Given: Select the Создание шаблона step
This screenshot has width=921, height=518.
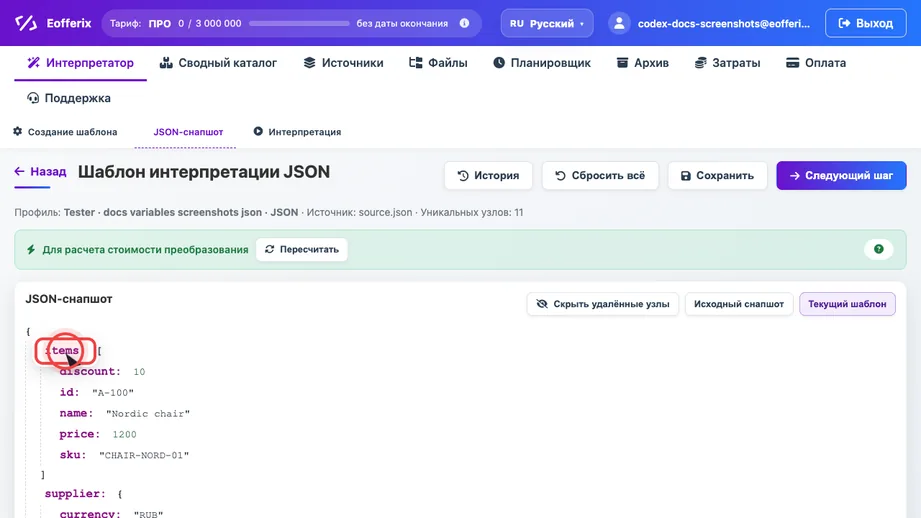Looking at the screenshot, I should coord(65,132).
